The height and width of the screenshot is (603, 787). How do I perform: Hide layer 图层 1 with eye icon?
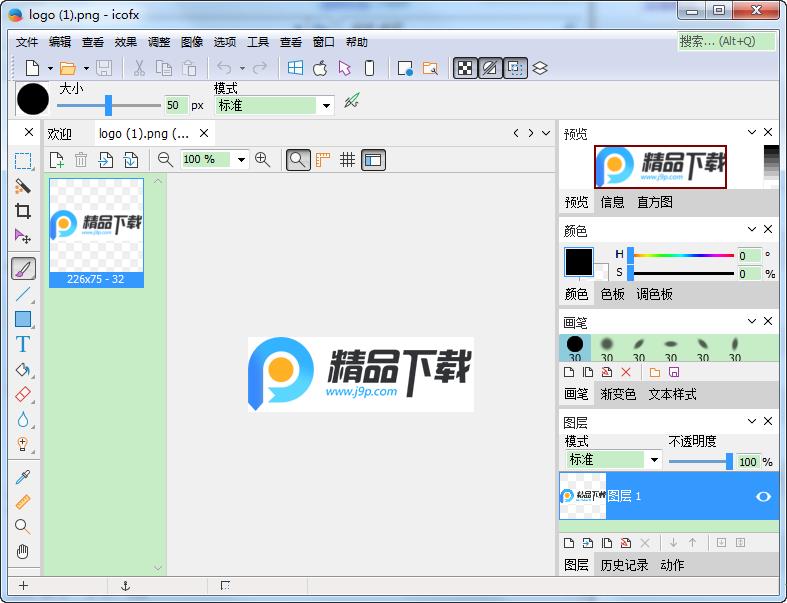click(x=763, y=496)
